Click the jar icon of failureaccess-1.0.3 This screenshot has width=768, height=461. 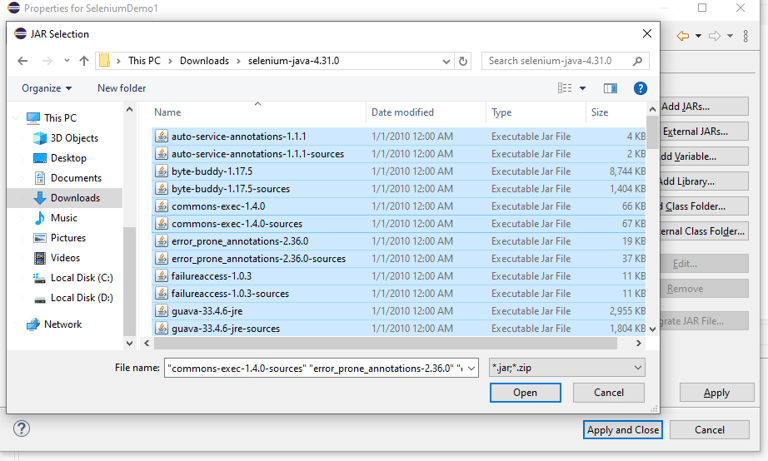162,276
